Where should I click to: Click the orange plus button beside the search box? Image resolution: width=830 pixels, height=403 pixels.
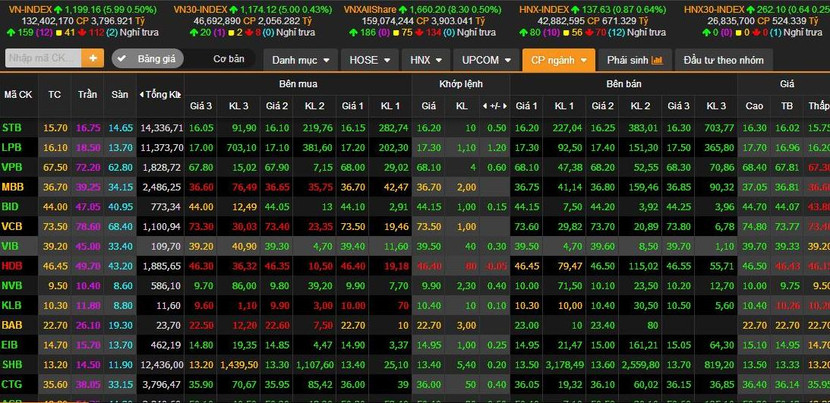click(x=95, y=59)
